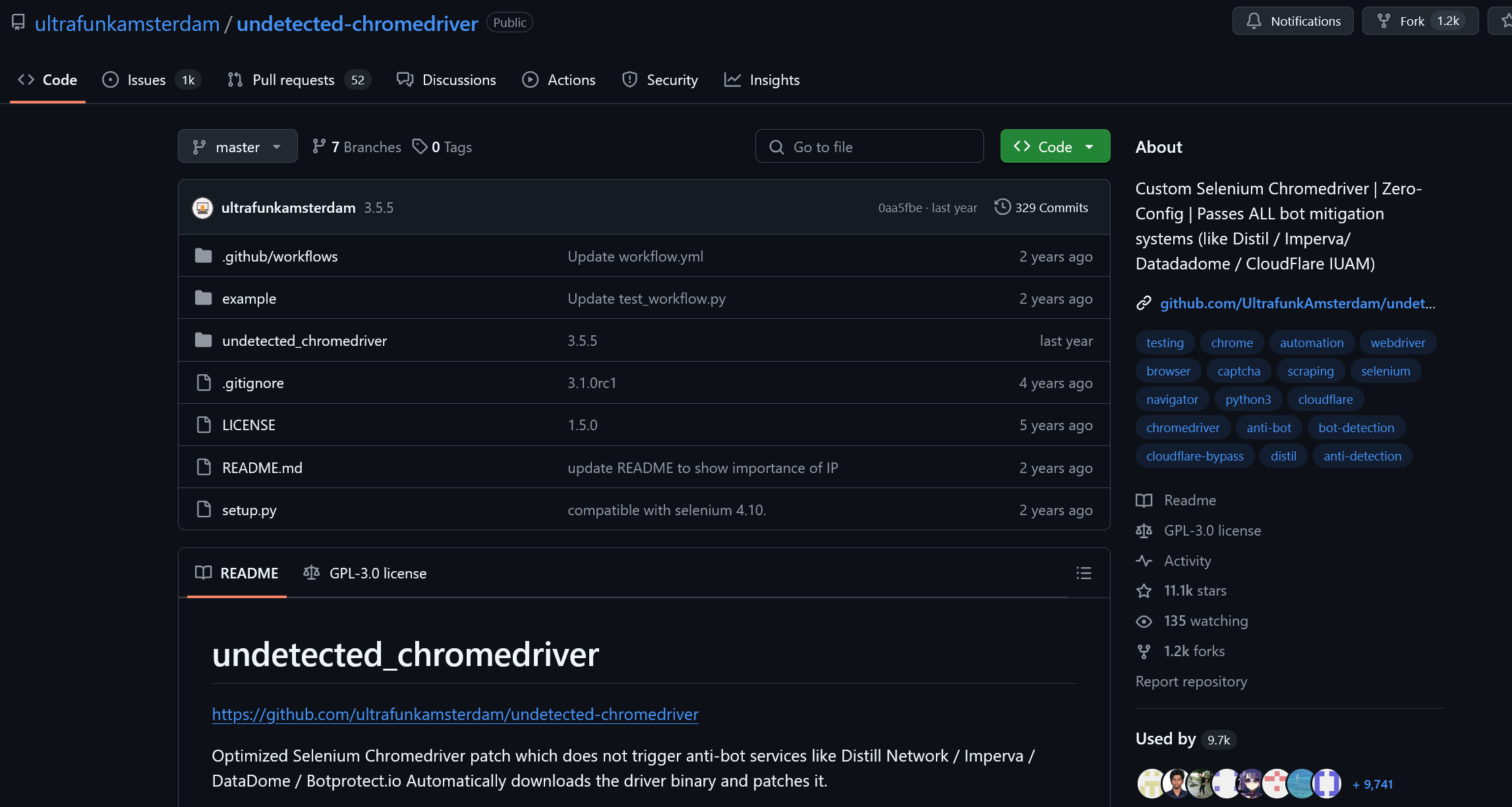This screenshot has width=1512, height=807.
Task: Open commit 'compatible with selenium 4.10.'
Action: 666,510
